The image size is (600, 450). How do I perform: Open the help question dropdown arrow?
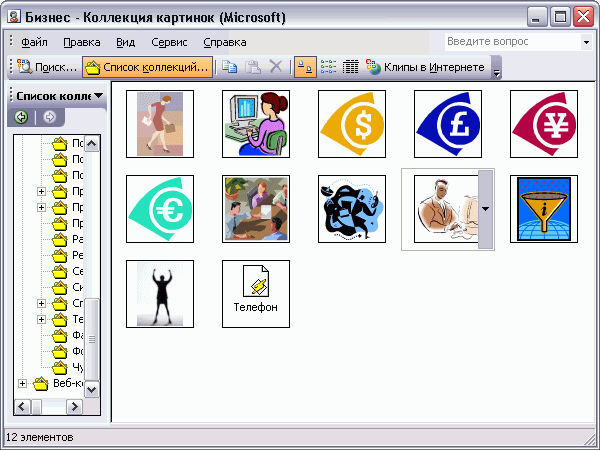pos(586,42)
